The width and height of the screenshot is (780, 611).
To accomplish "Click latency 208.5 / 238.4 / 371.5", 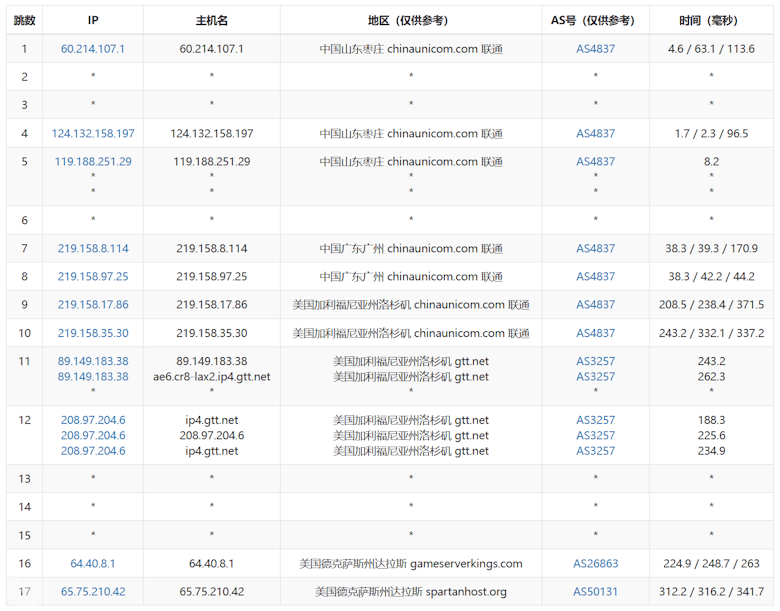I will point(711,305).
